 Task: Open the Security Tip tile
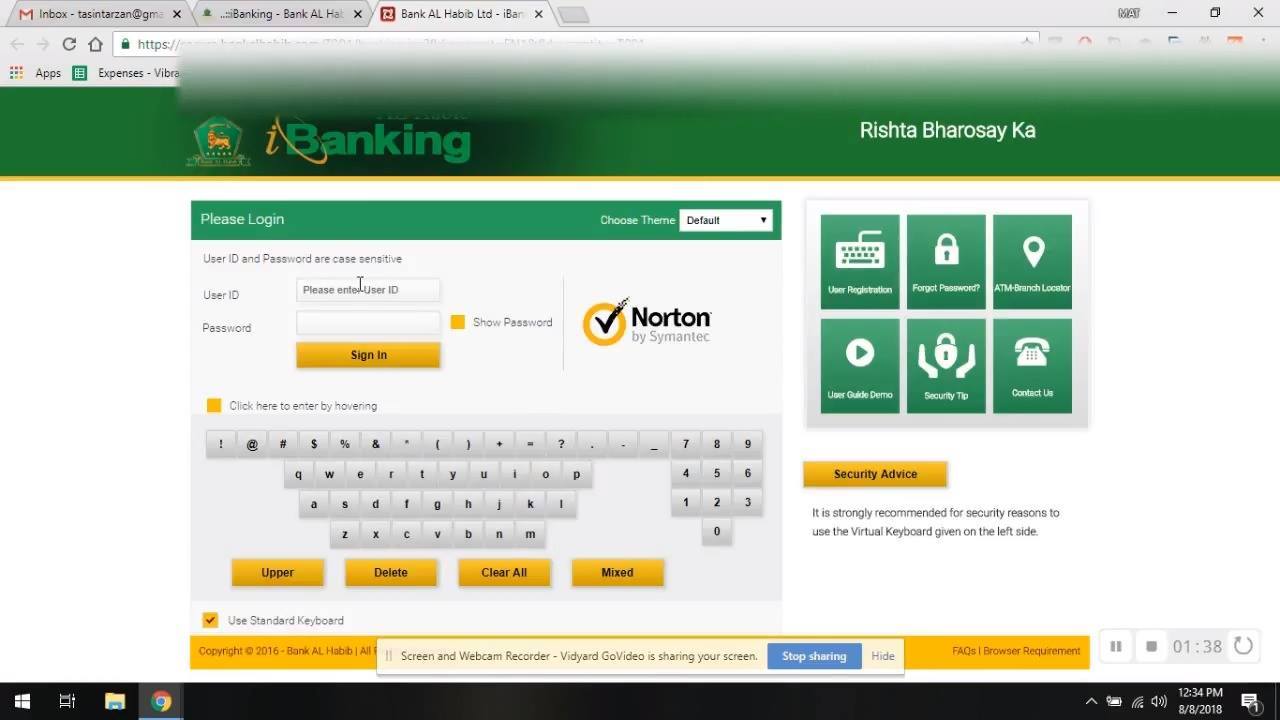click(x=946, y=366)
